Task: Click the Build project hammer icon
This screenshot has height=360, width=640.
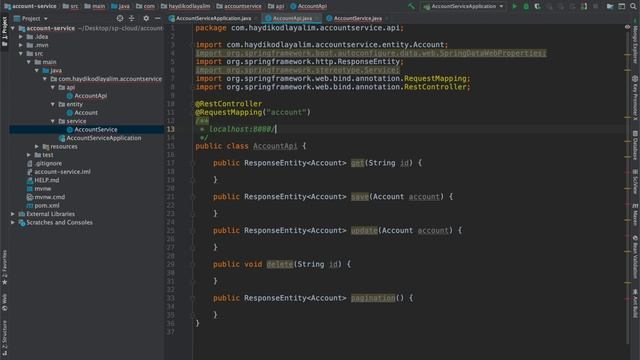Action: click(x=411, y=6)
